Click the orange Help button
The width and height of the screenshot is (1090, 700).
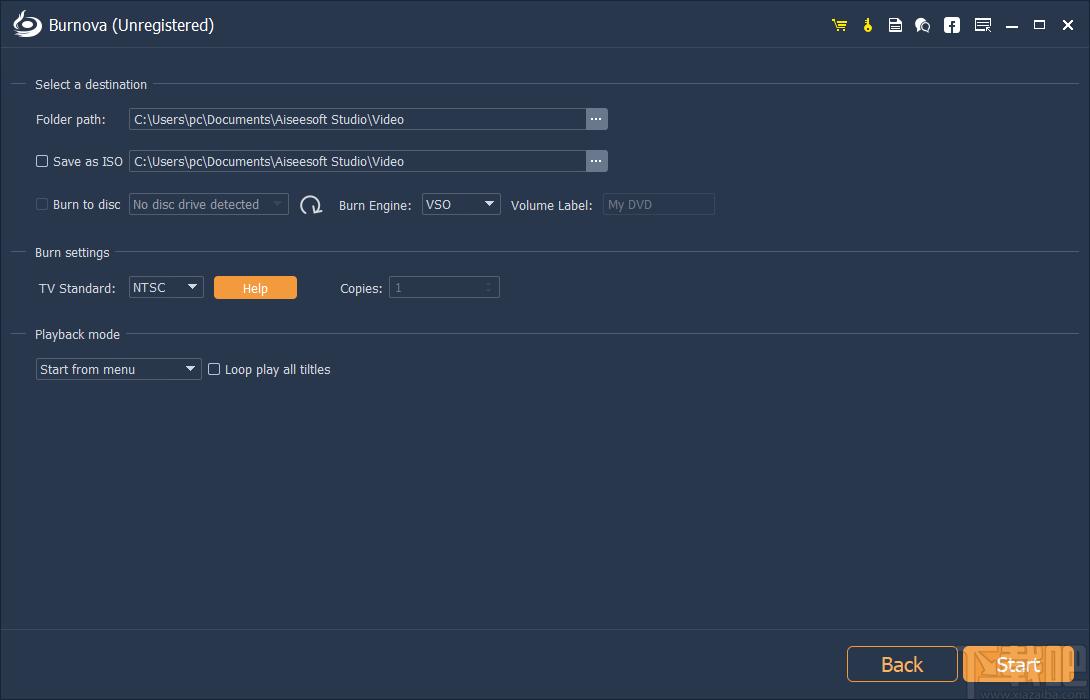pos(255,288)
